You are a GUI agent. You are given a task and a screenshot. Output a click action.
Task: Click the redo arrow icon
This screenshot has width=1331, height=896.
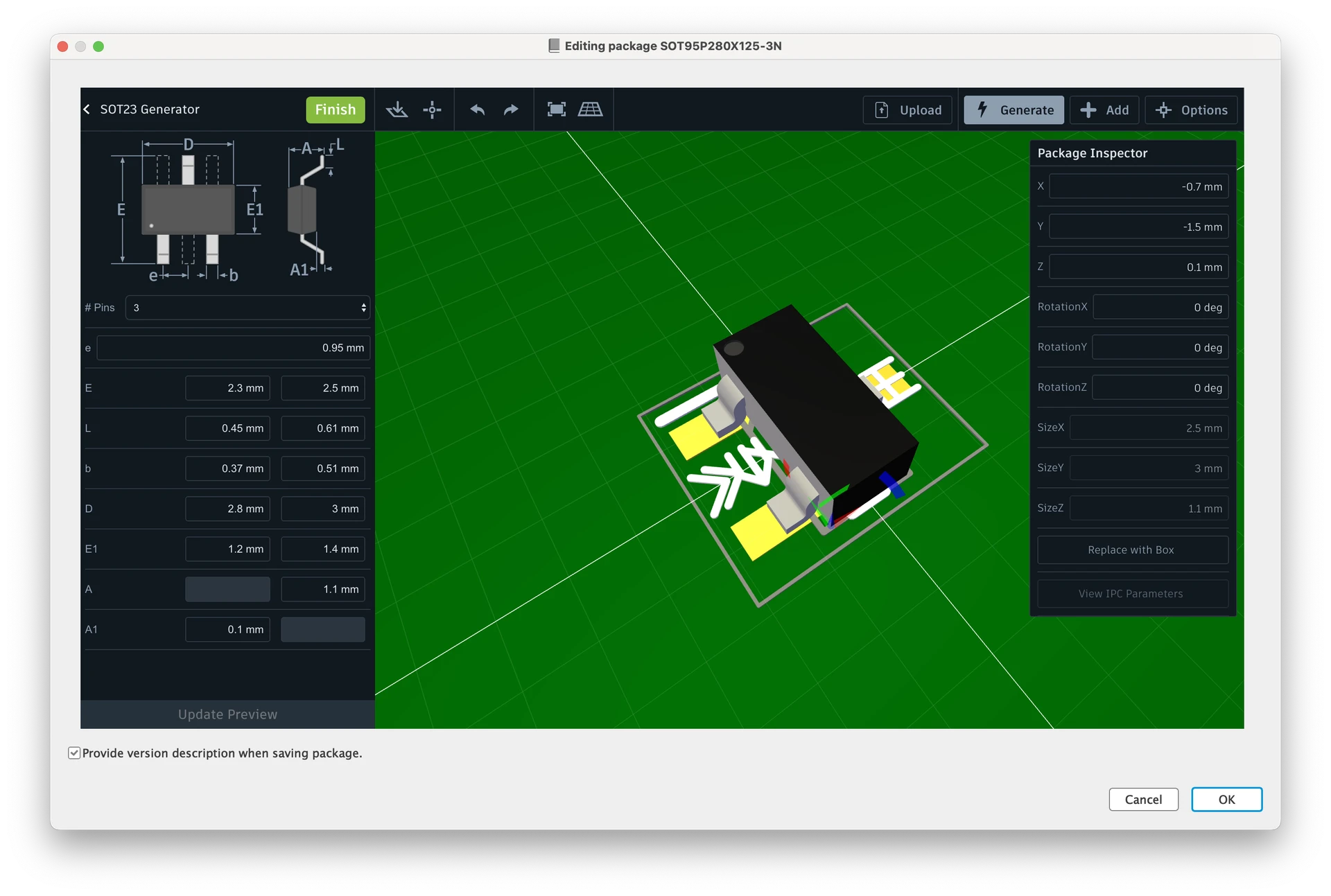tap(511, 109)
